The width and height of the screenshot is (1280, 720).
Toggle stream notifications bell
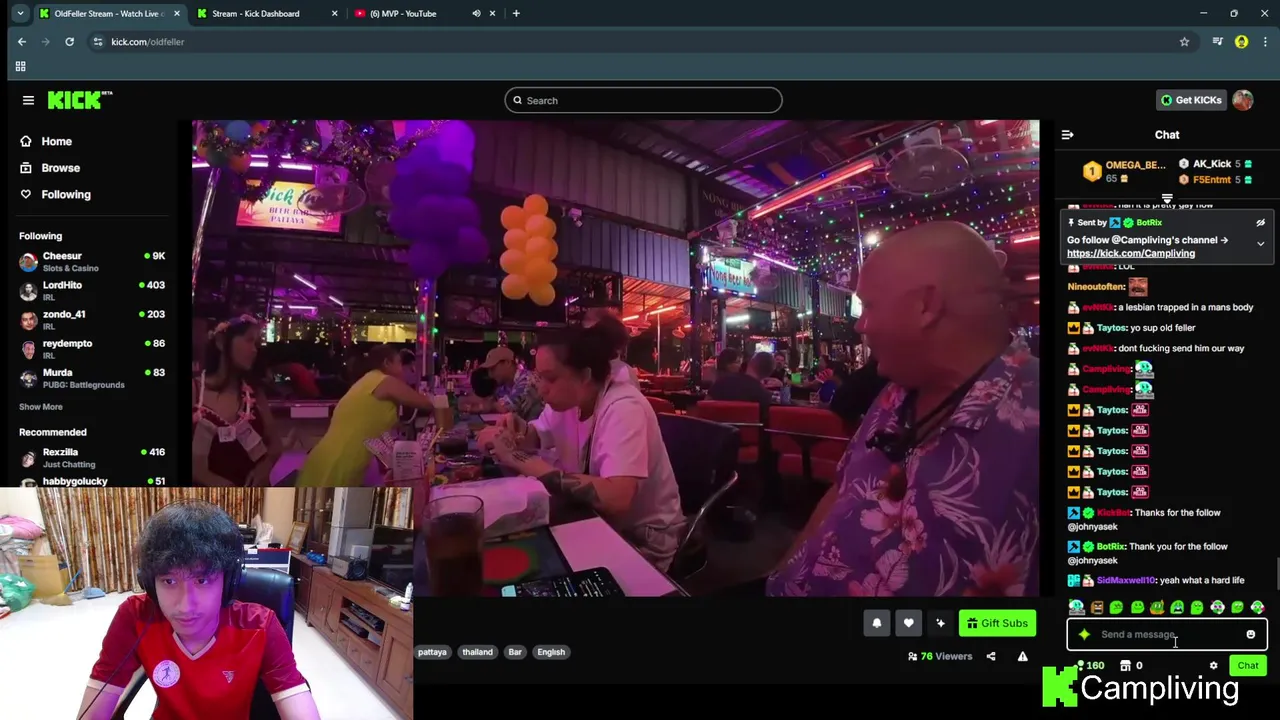click(877, 623)
